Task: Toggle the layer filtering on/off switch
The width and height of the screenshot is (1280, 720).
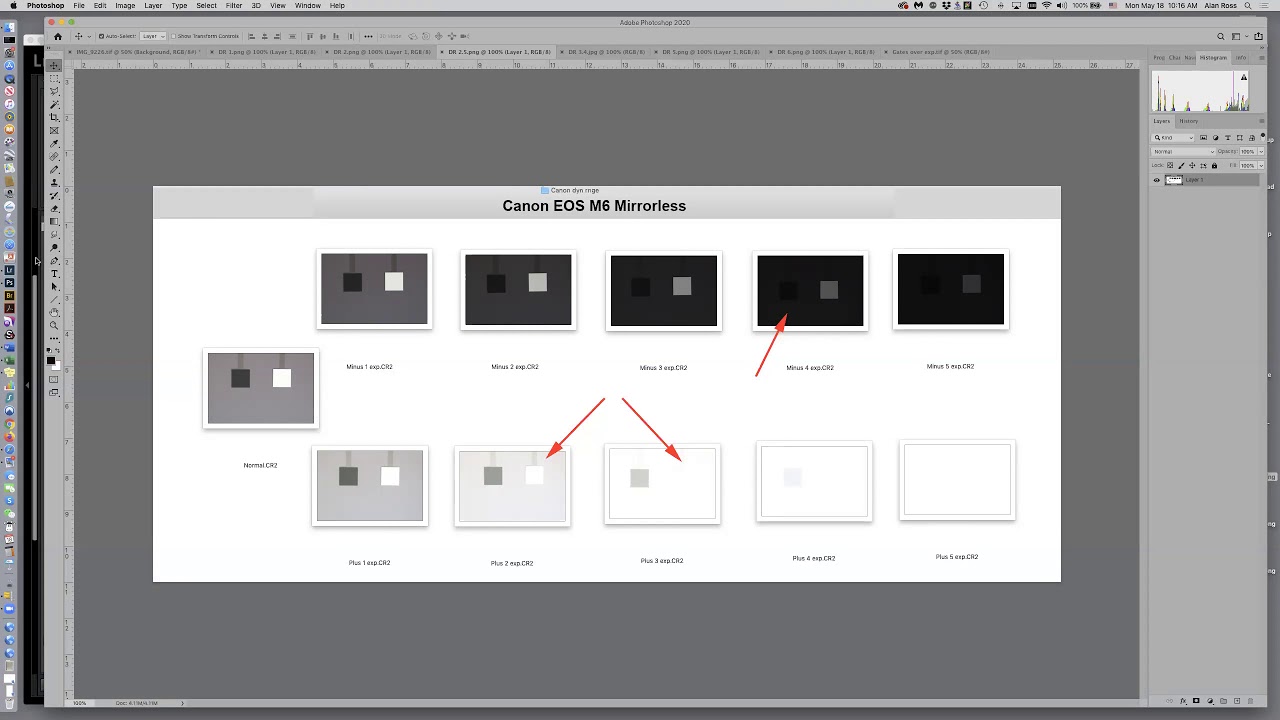Action: 1263,137
